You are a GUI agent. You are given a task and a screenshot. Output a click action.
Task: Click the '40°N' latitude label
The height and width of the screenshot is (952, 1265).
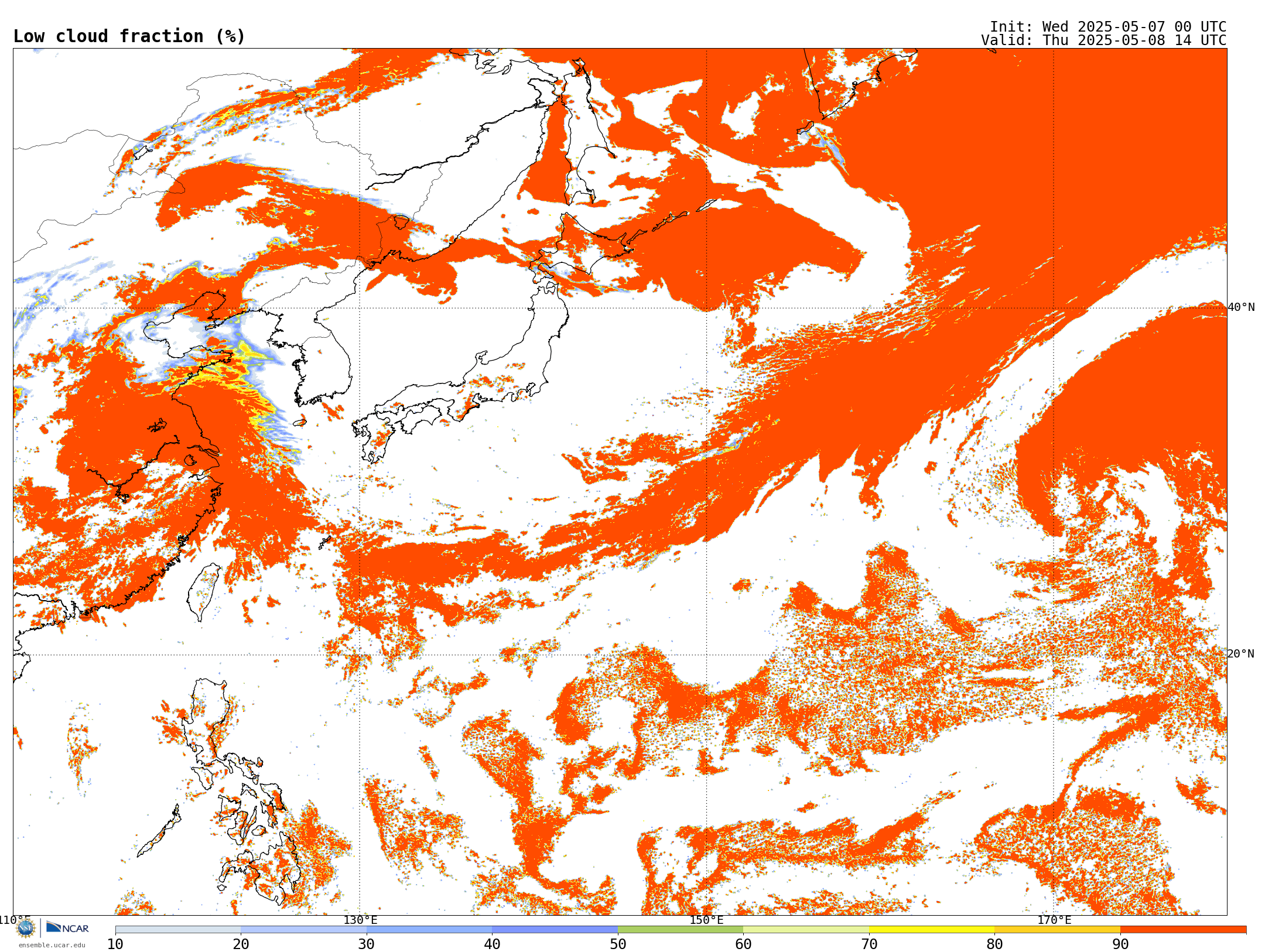1241,307
